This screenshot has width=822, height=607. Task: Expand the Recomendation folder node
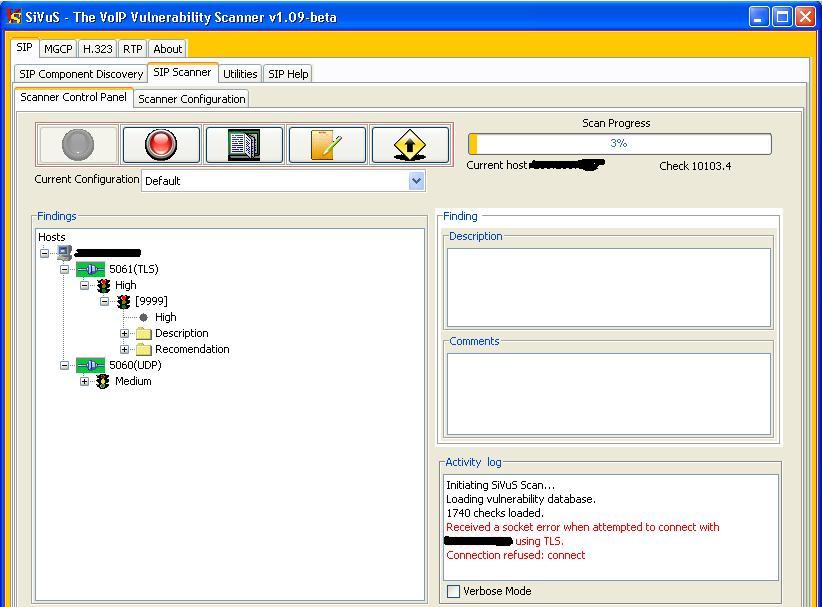(x=124, y=349)
